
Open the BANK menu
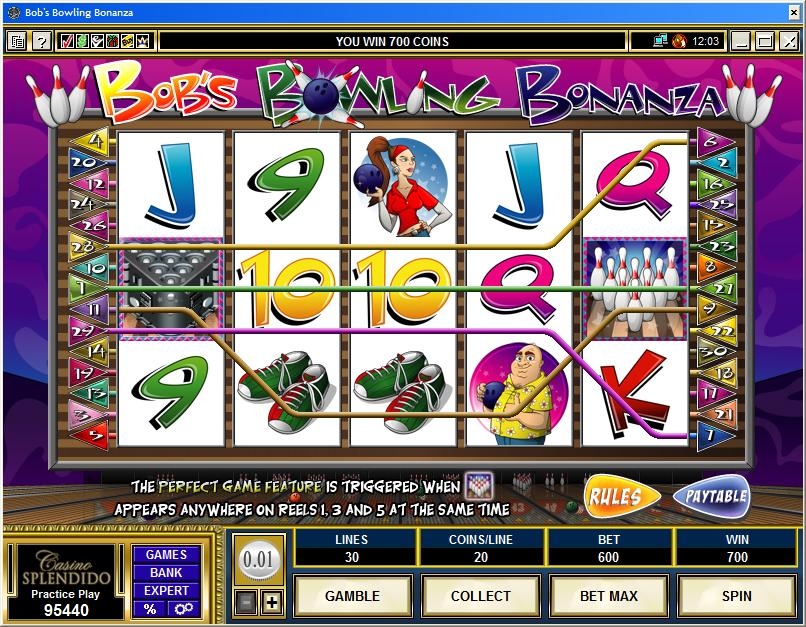tap(166, 573)
